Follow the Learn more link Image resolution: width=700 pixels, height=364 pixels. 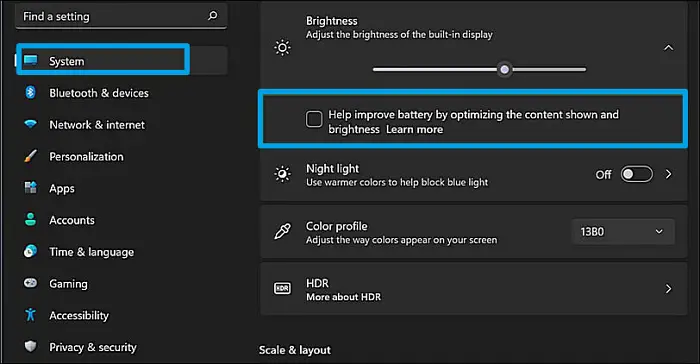point(414,130)
